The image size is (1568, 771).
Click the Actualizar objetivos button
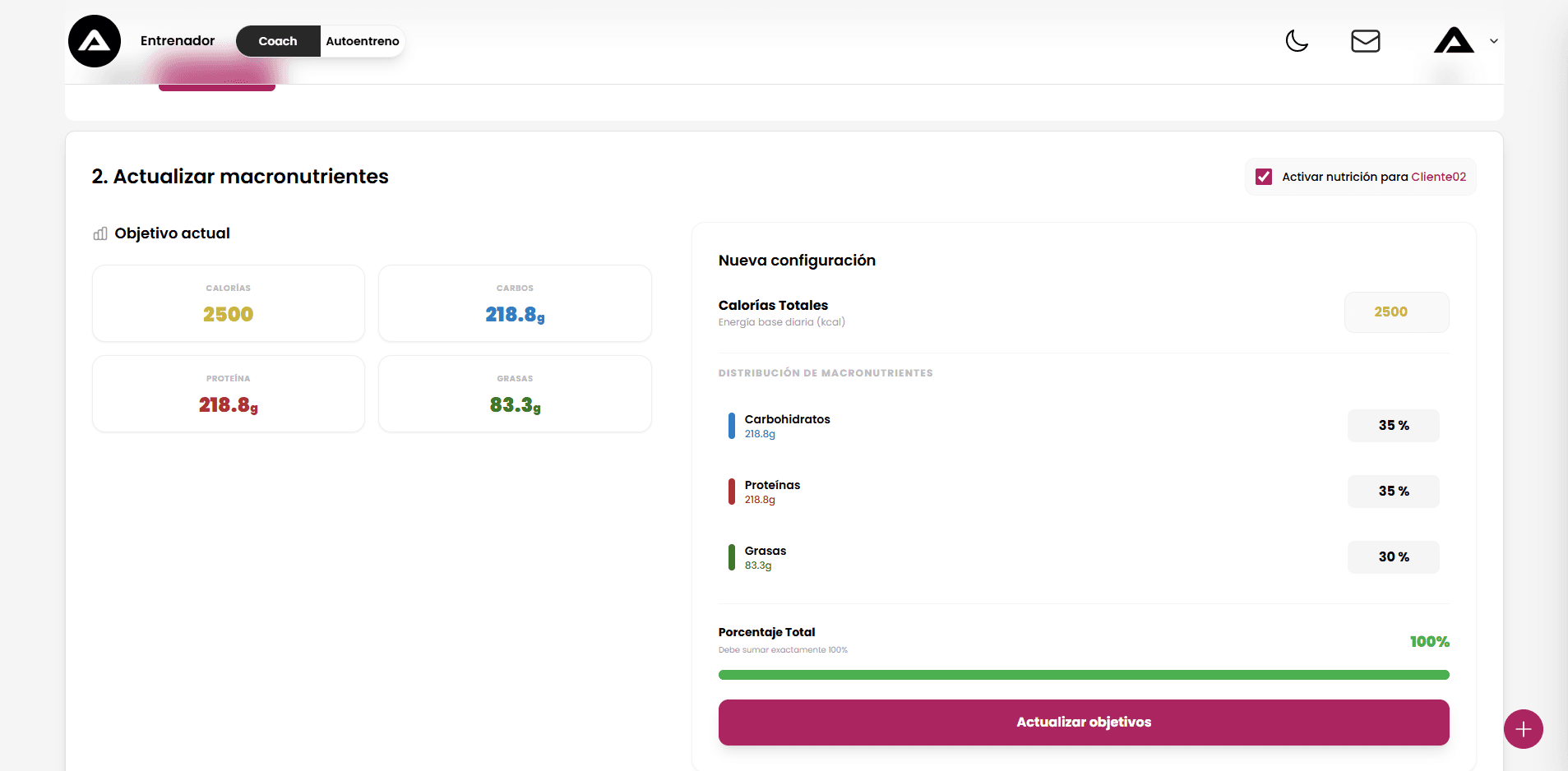pyautogui.click(x=1083, y=723)
